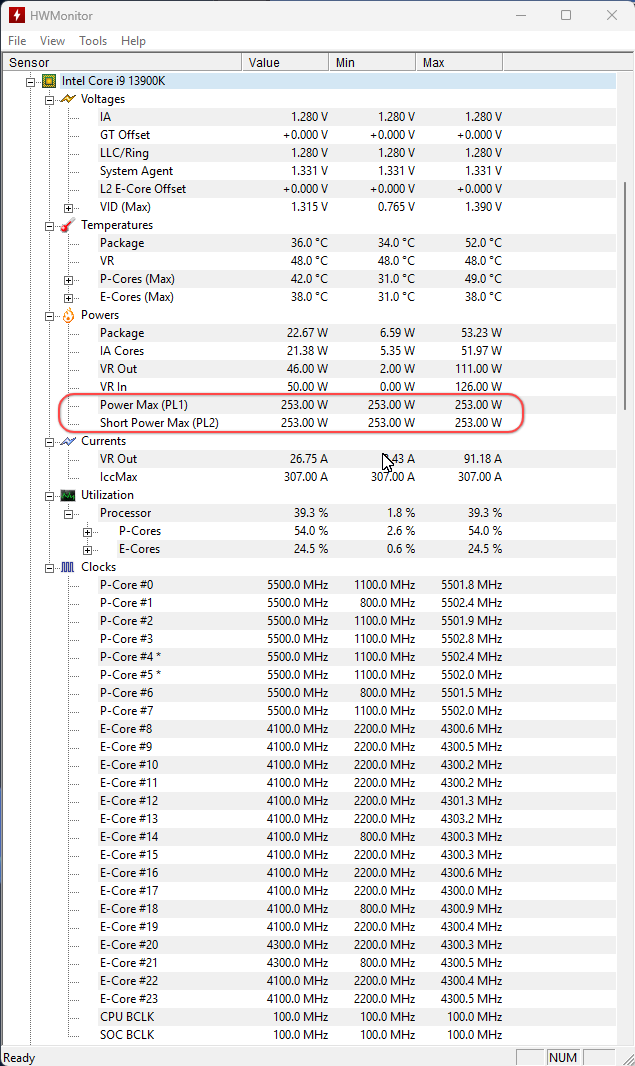The width and height of the screenshot is (635, 1066).
Task: Click the CPU chip icon beside Intel Core i9
Action: click(x=49, y=81)
